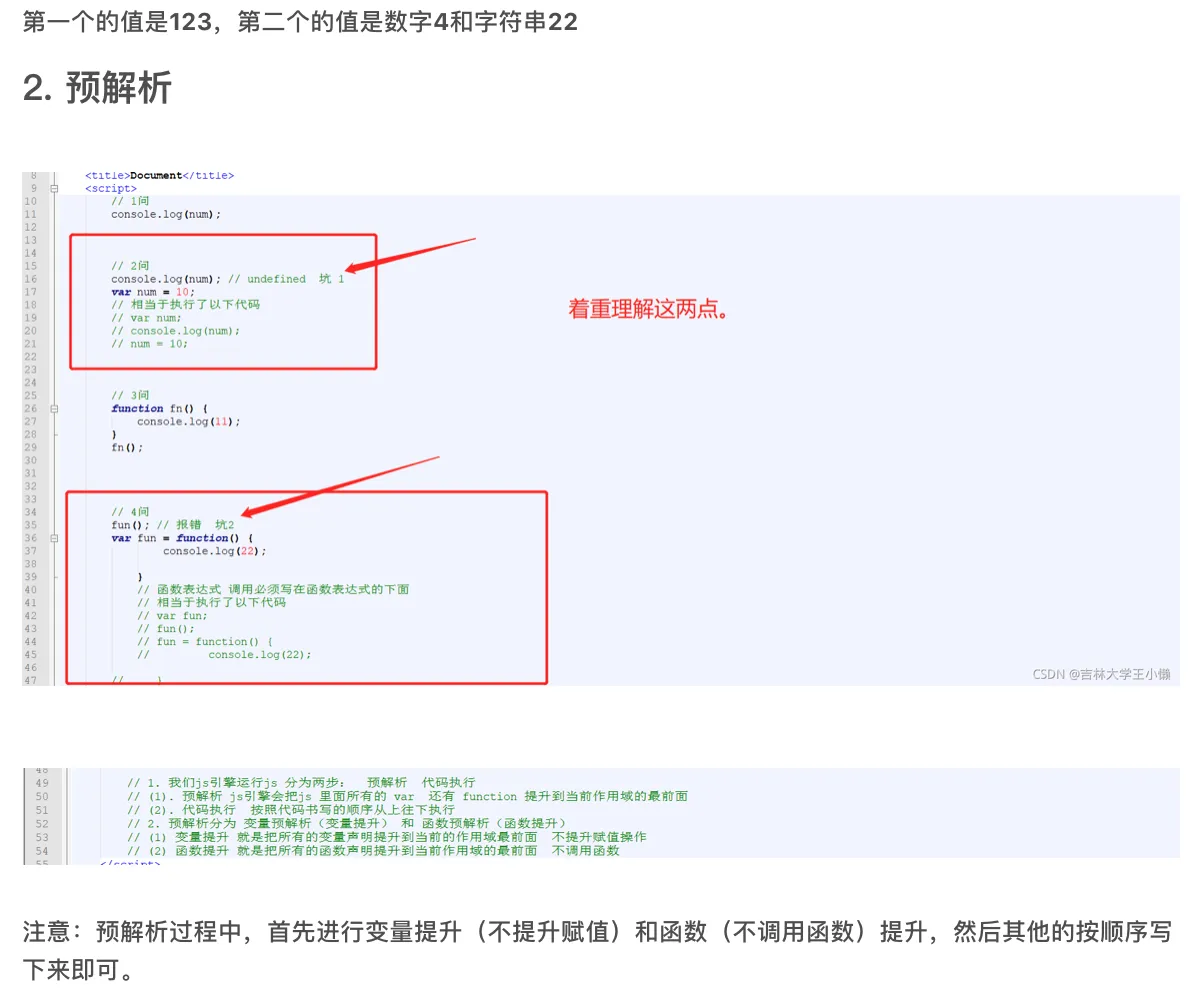
Task: Click the code fold icon beside script tag
Action: coord(55,188)
